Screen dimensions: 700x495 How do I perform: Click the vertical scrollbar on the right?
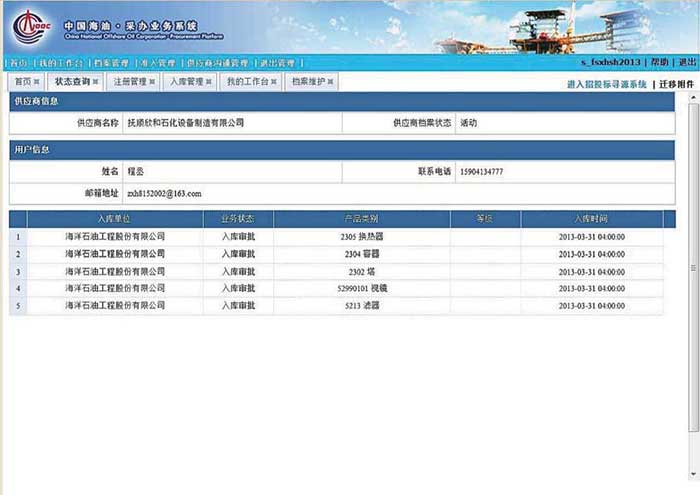(693, 270)
